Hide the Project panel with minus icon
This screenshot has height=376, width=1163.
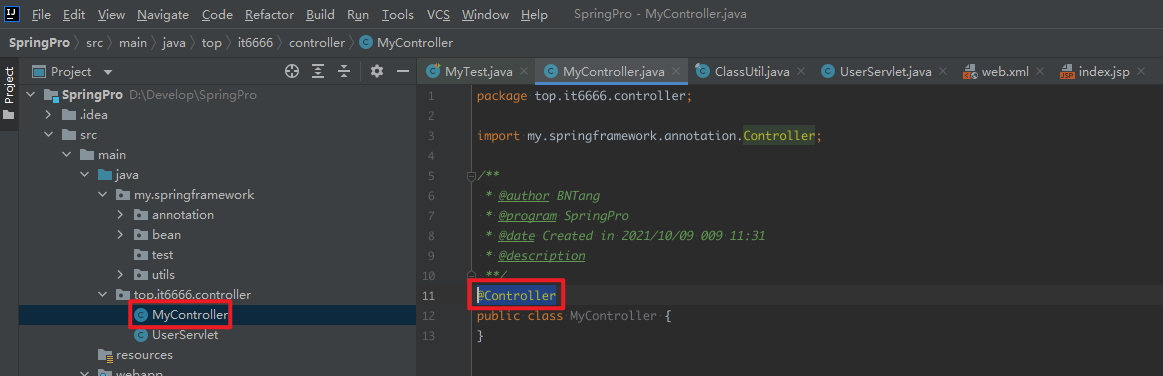(x=403, y=71)
